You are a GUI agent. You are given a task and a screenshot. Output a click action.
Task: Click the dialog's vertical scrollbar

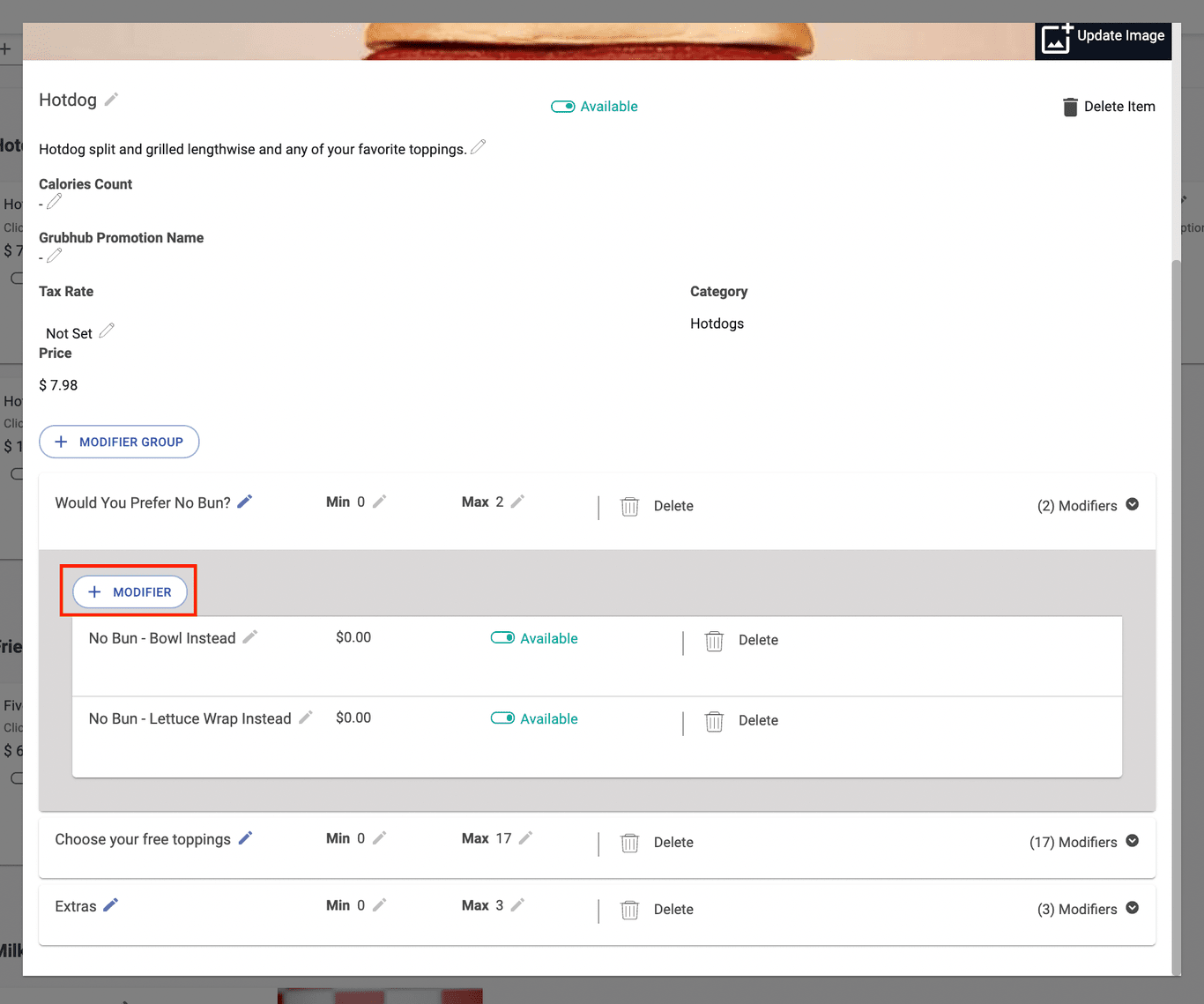pos(1176,617)
